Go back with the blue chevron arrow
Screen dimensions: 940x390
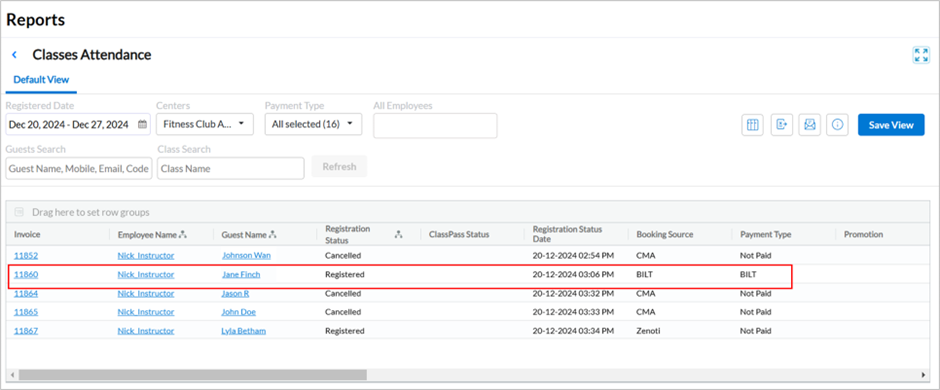coord(15,55)
